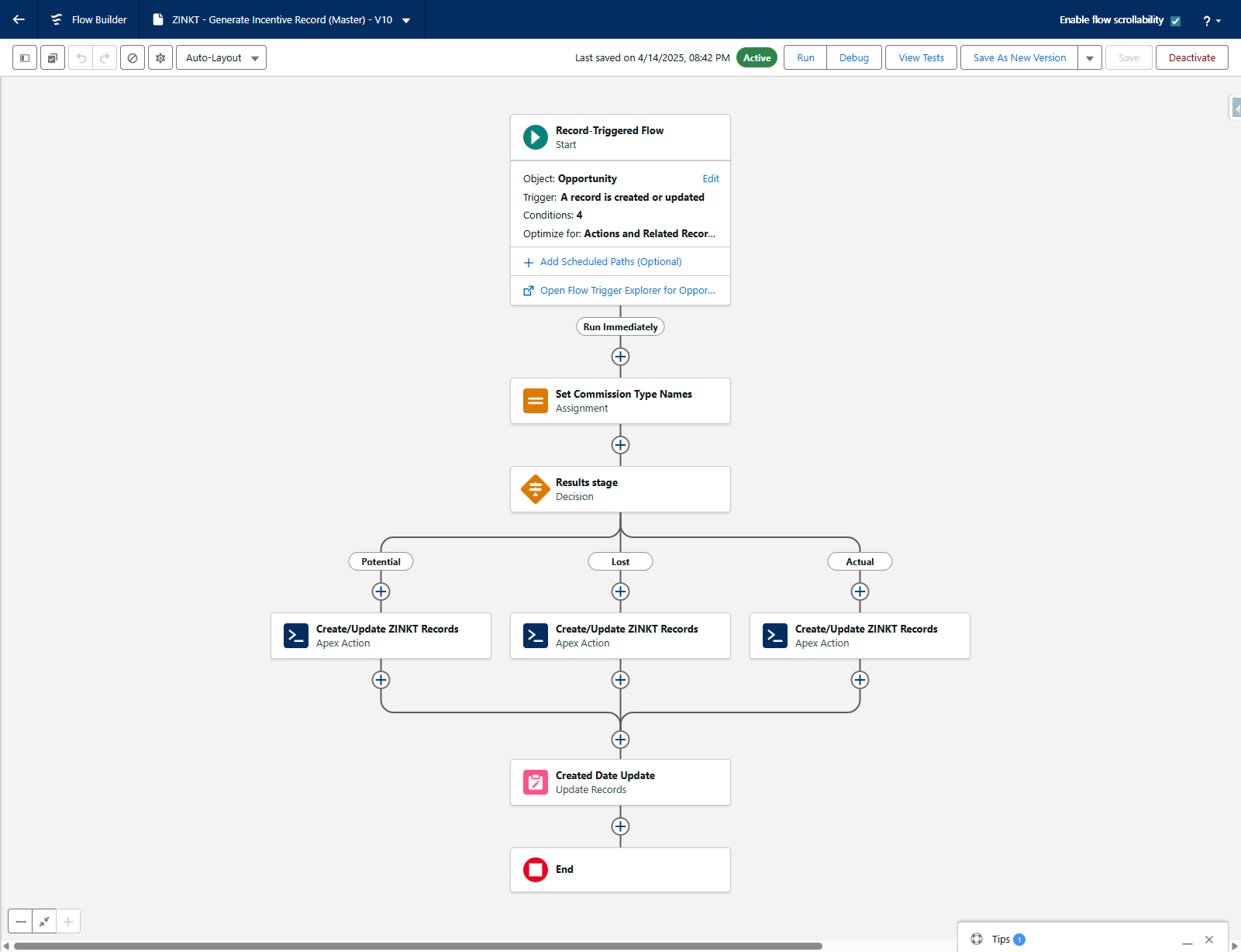1241x952 pixels.
Task: Open the help question mark menu
Action: pyautogui.click(x=1211, y=21)
